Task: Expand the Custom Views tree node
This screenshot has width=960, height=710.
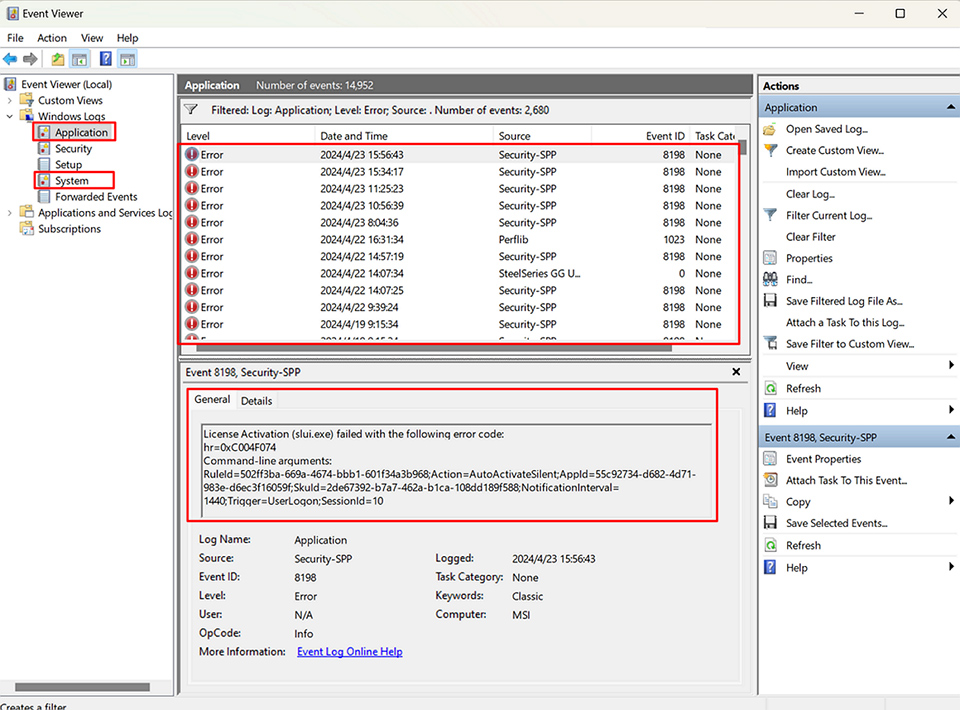Action: click(x=10, y=100)
